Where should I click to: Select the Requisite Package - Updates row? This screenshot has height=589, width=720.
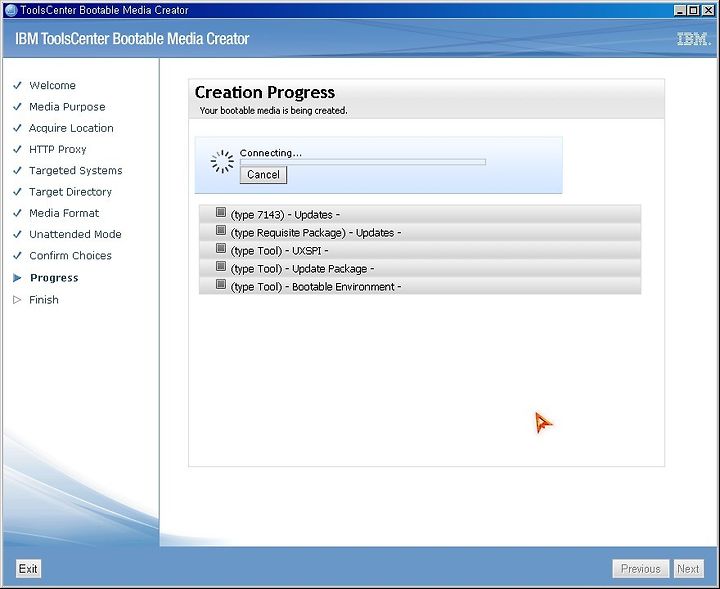[x=420, y=232]
